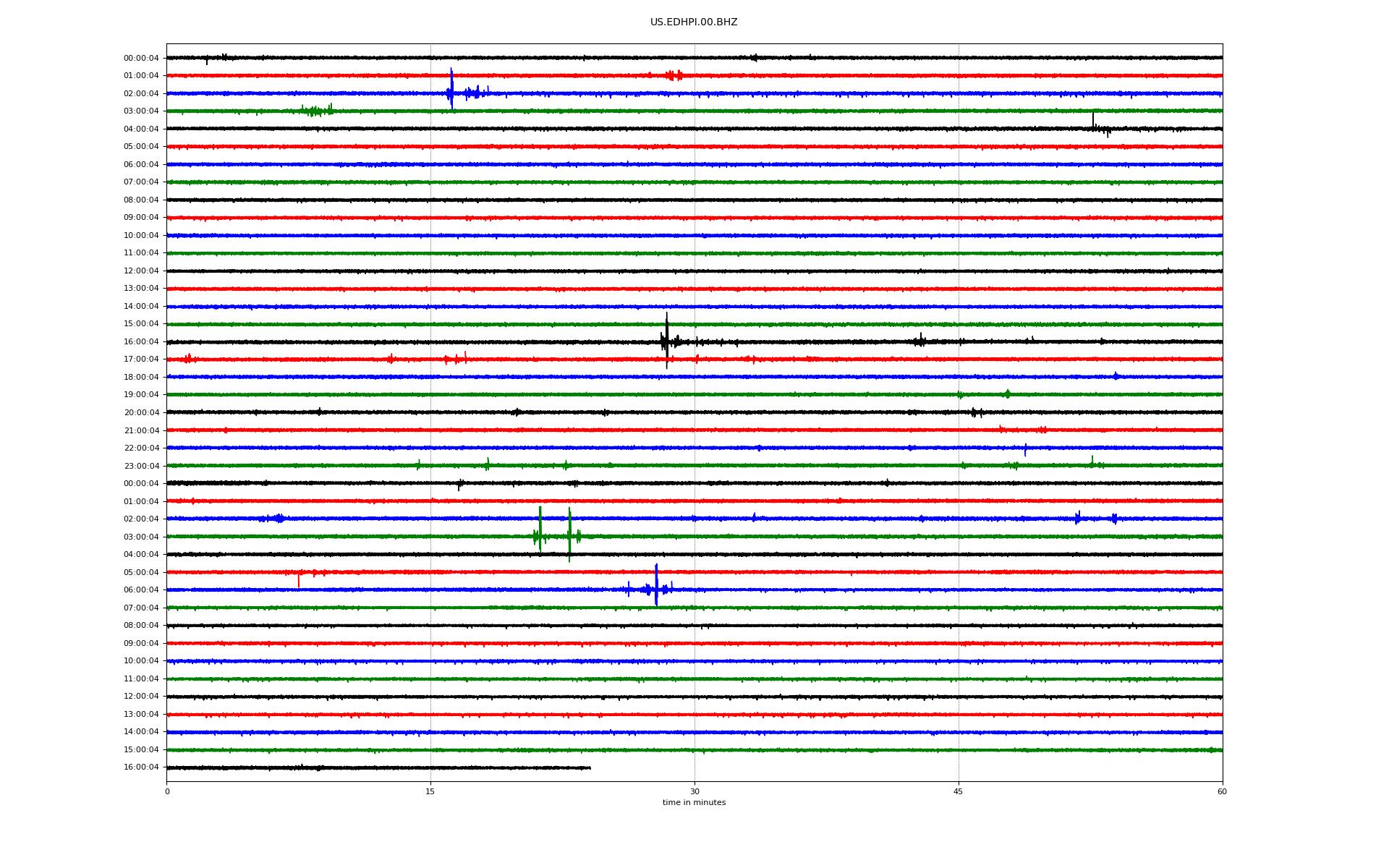Click the end of the final short black trace

(x=590, y=767)
